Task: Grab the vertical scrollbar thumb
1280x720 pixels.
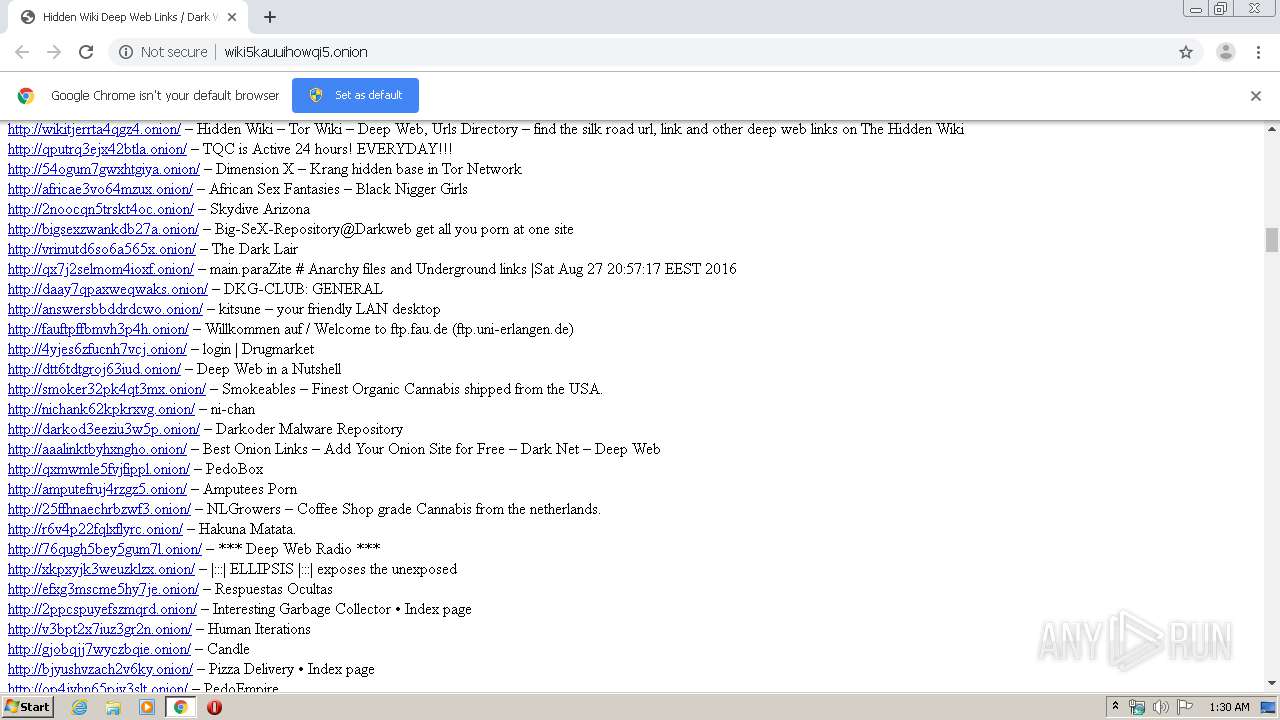Action: coord(1272,240)
